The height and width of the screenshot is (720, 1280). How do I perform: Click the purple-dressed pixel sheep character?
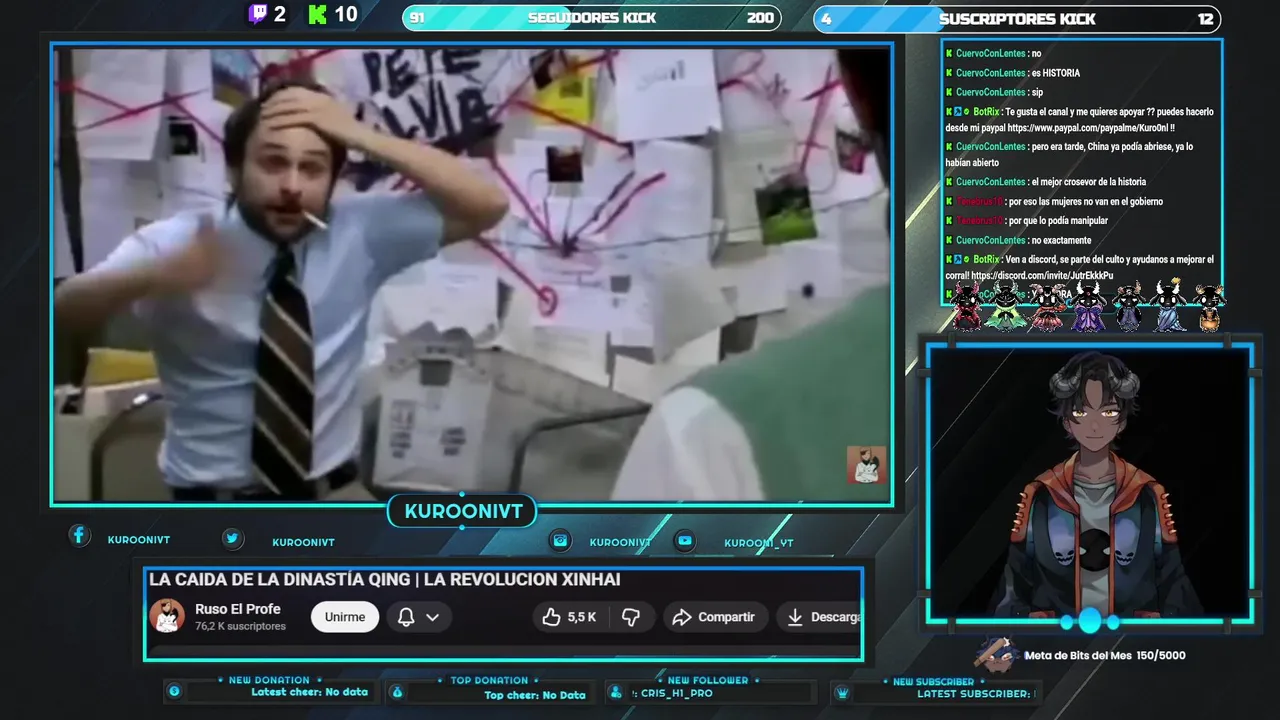(x=1088, y=307)
